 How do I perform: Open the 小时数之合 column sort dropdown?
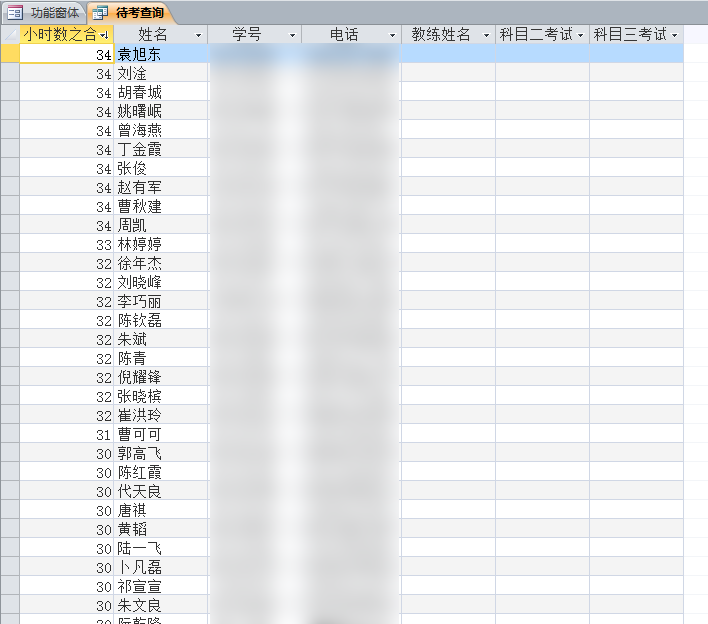pos(105,35)
